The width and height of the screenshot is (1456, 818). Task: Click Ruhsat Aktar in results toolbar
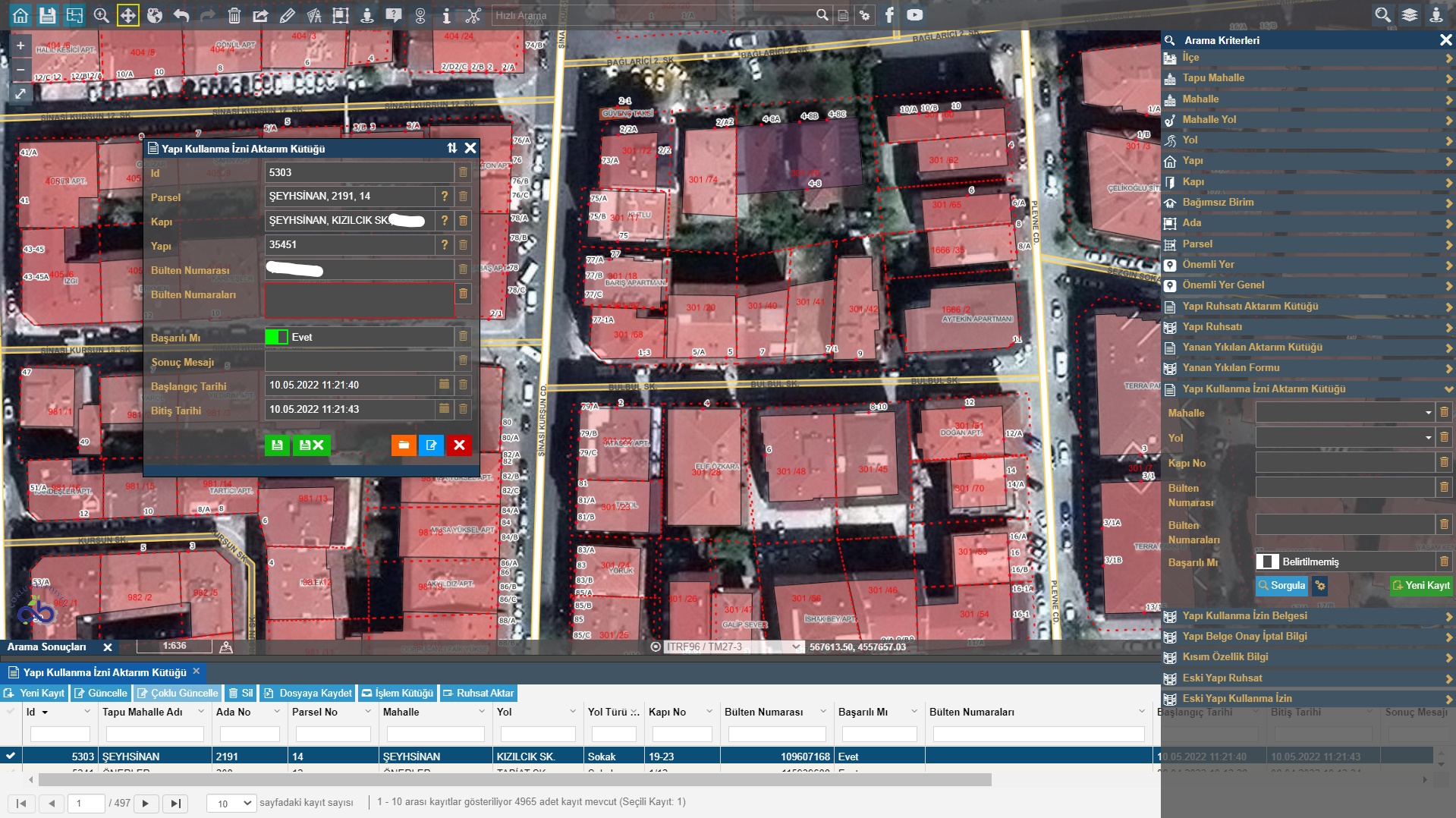coord(478,693)
